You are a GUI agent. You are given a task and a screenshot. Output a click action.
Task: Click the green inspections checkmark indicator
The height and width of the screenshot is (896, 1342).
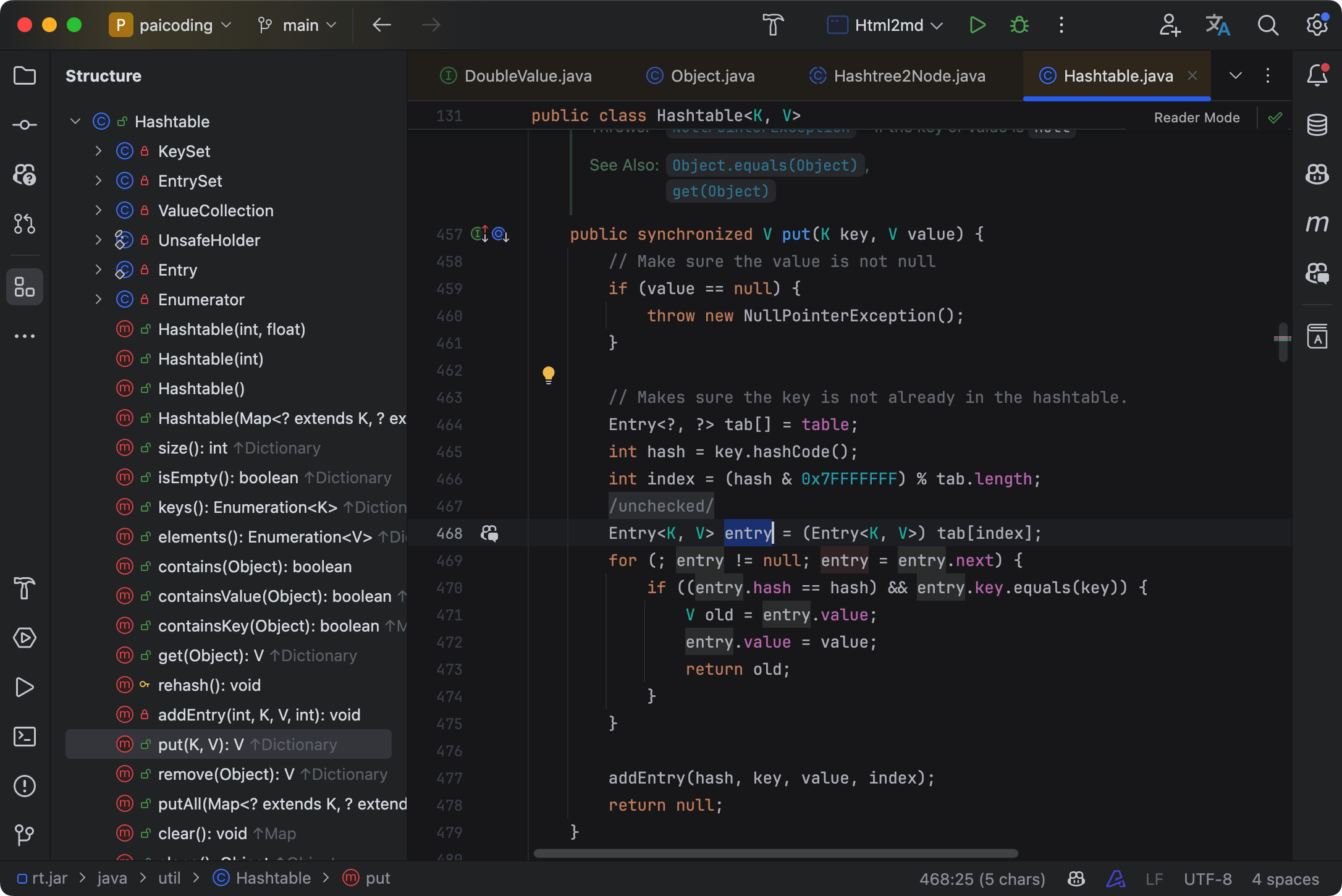(1275, 117)
